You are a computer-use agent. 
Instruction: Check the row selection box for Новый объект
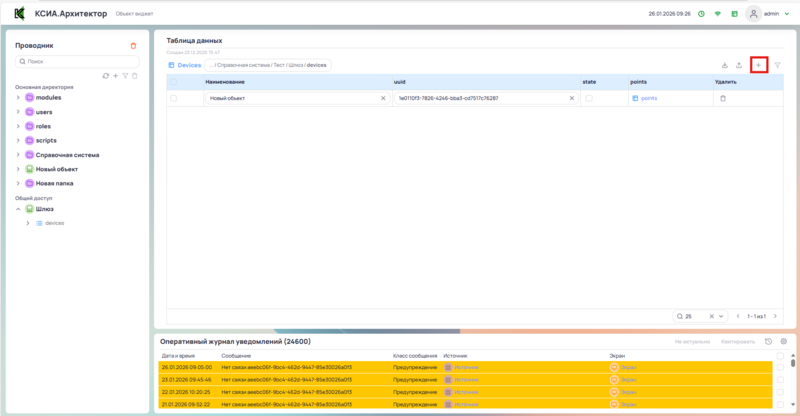174,99
